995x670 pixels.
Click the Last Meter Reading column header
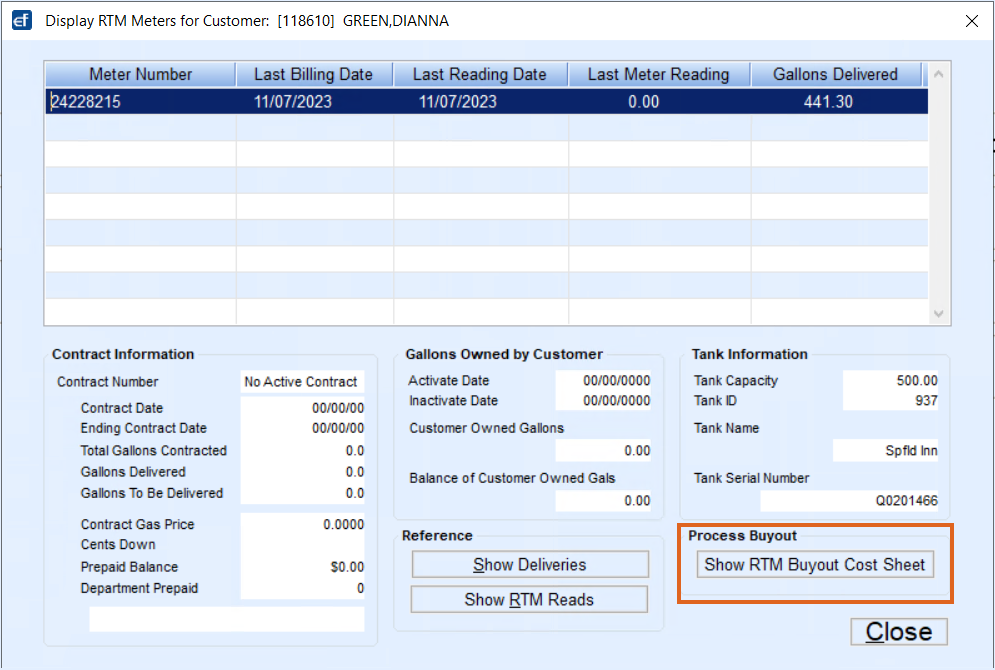tap(658, 74)
